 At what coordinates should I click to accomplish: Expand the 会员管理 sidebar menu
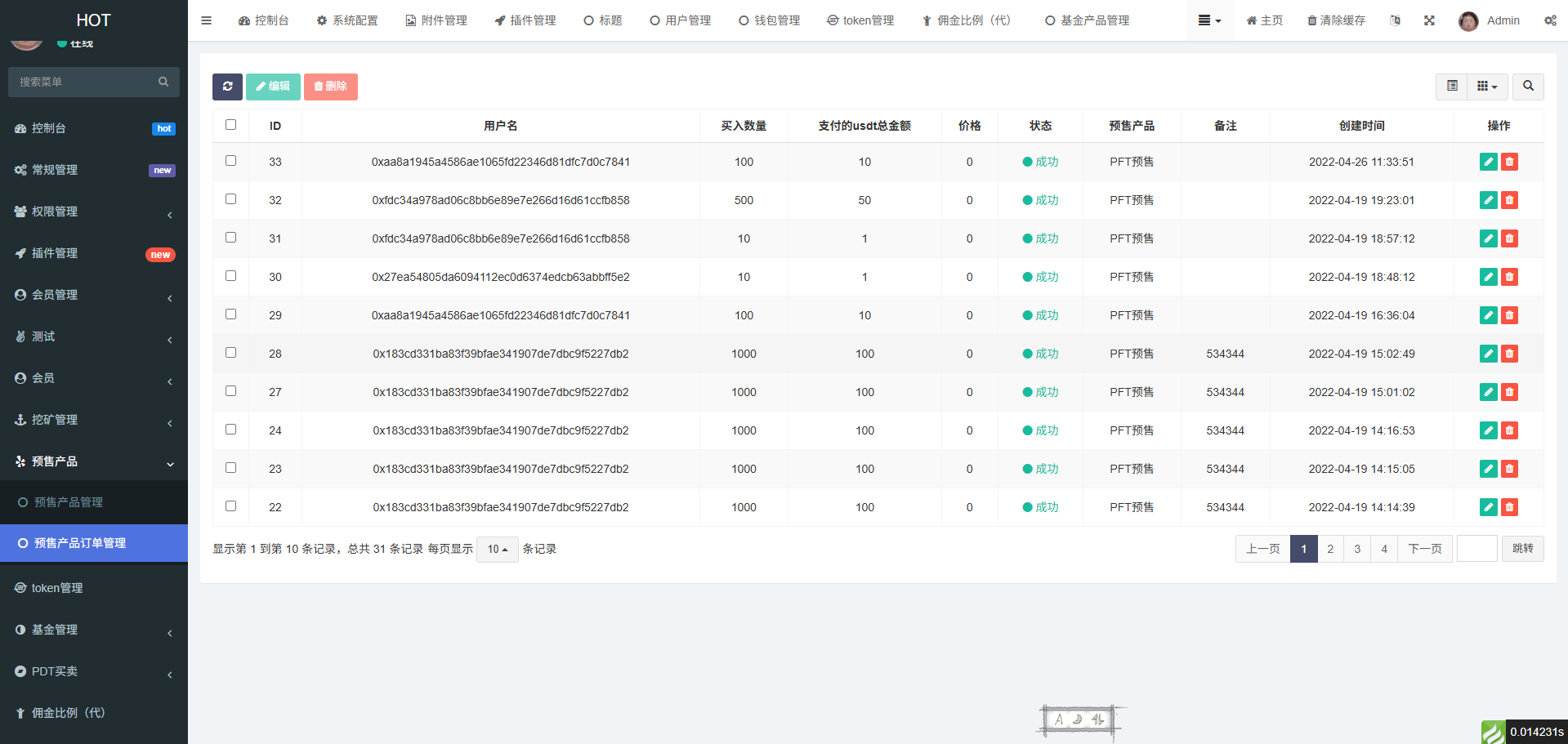click(x=94, y=295)
